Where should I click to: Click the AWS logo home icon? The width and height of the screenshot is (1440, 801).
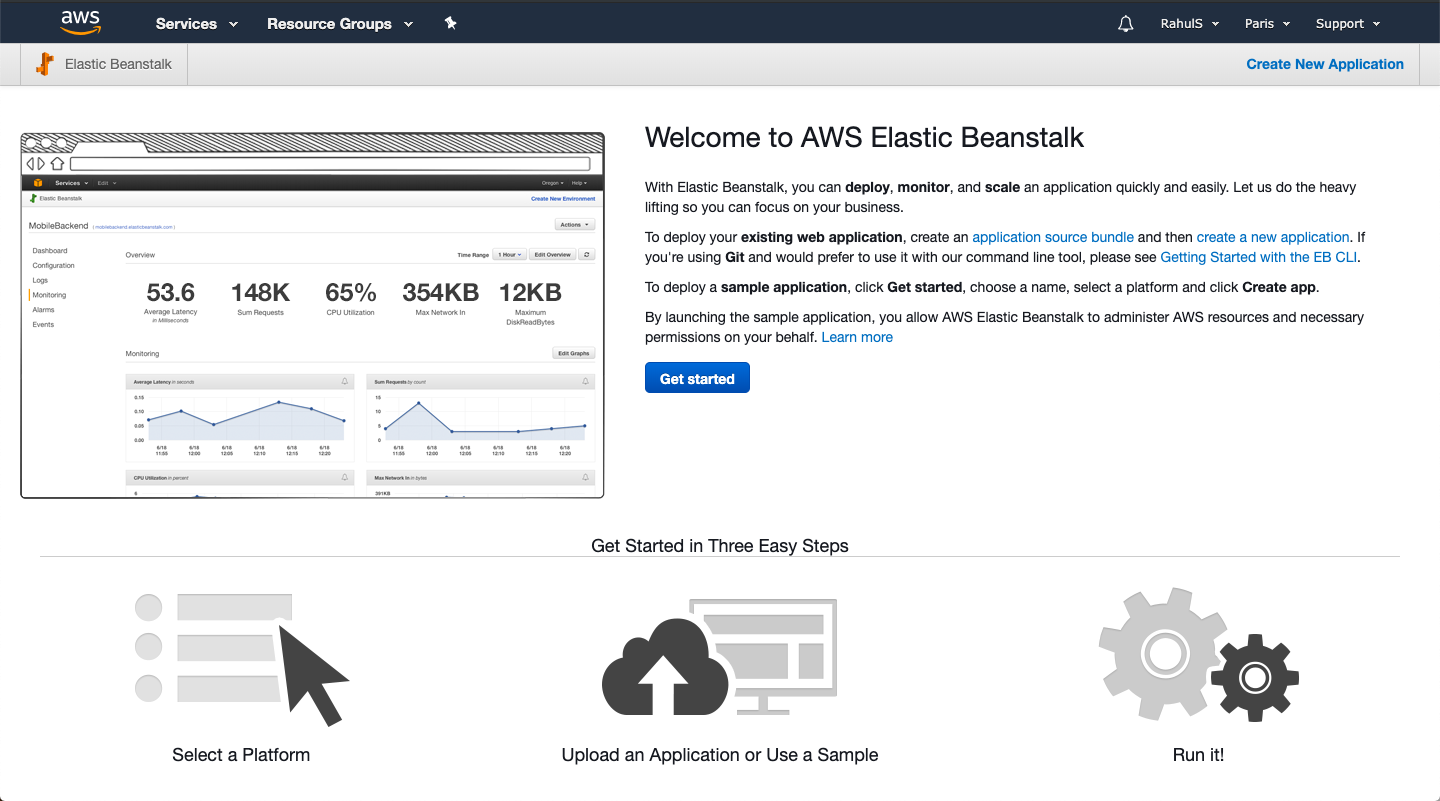click(80, 22)
